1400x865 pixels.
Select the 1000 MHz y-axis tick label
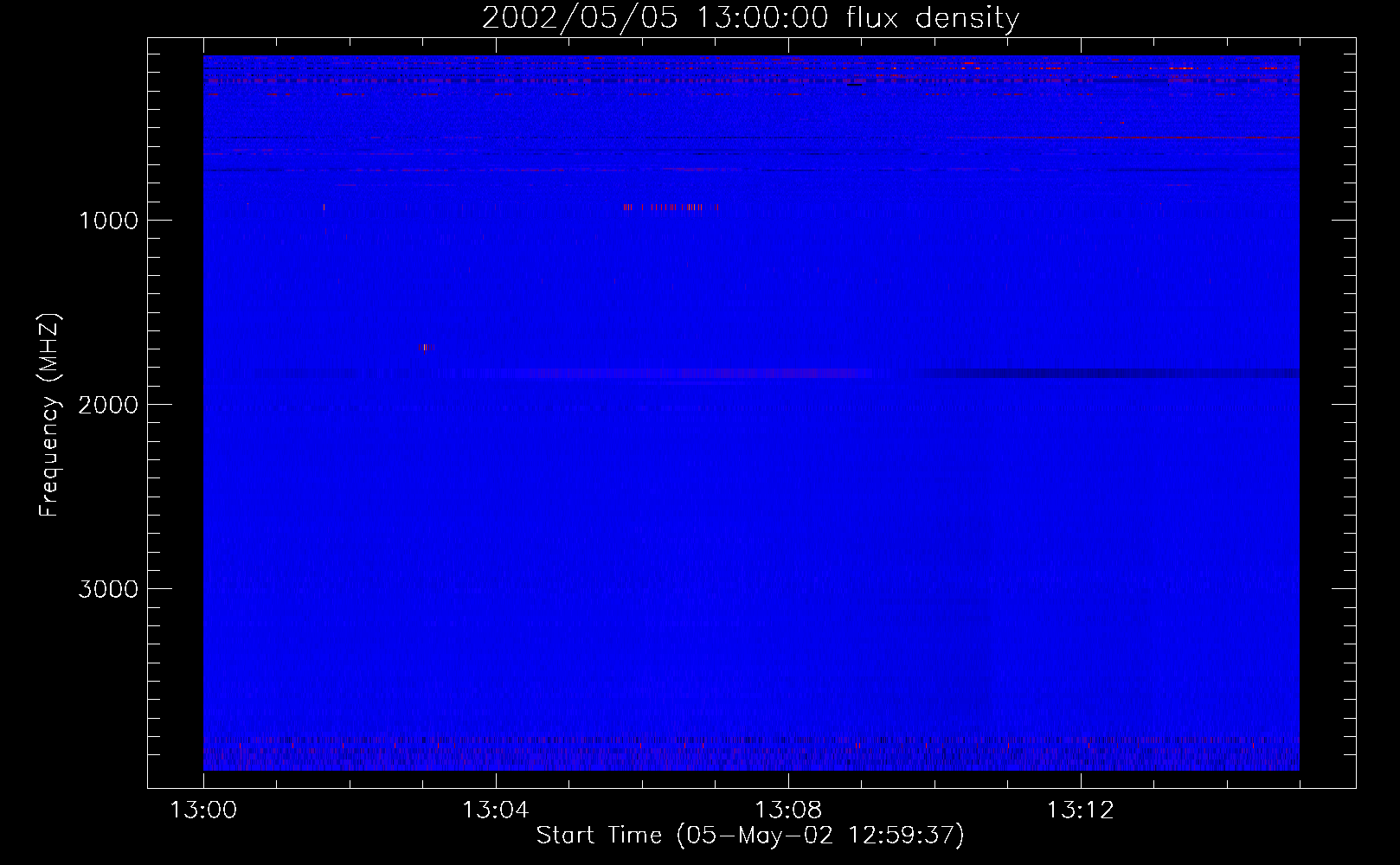108,221
